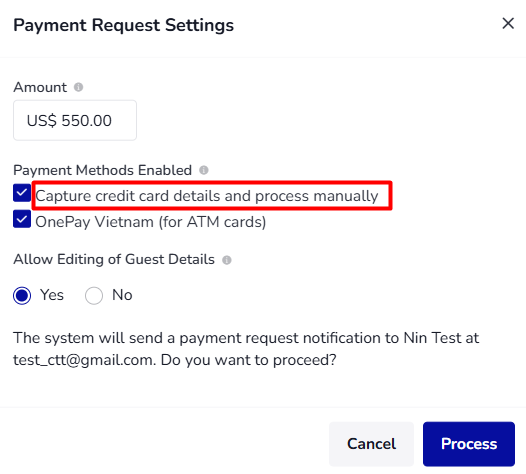
Task: Click info icon next to Allow Editing of Guest Details
Action: click(x=227, y=260)
